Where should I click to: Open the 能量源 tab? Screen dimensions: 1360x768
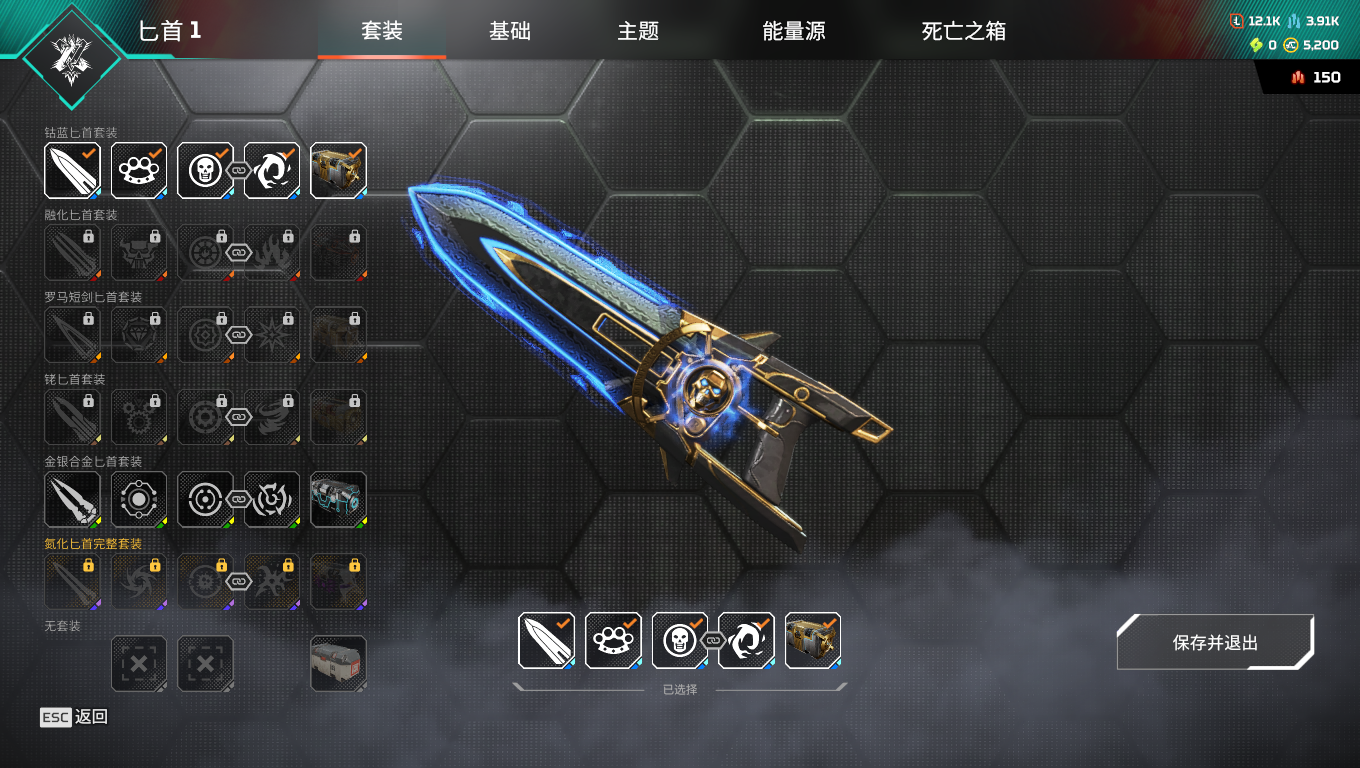(794, 31)
